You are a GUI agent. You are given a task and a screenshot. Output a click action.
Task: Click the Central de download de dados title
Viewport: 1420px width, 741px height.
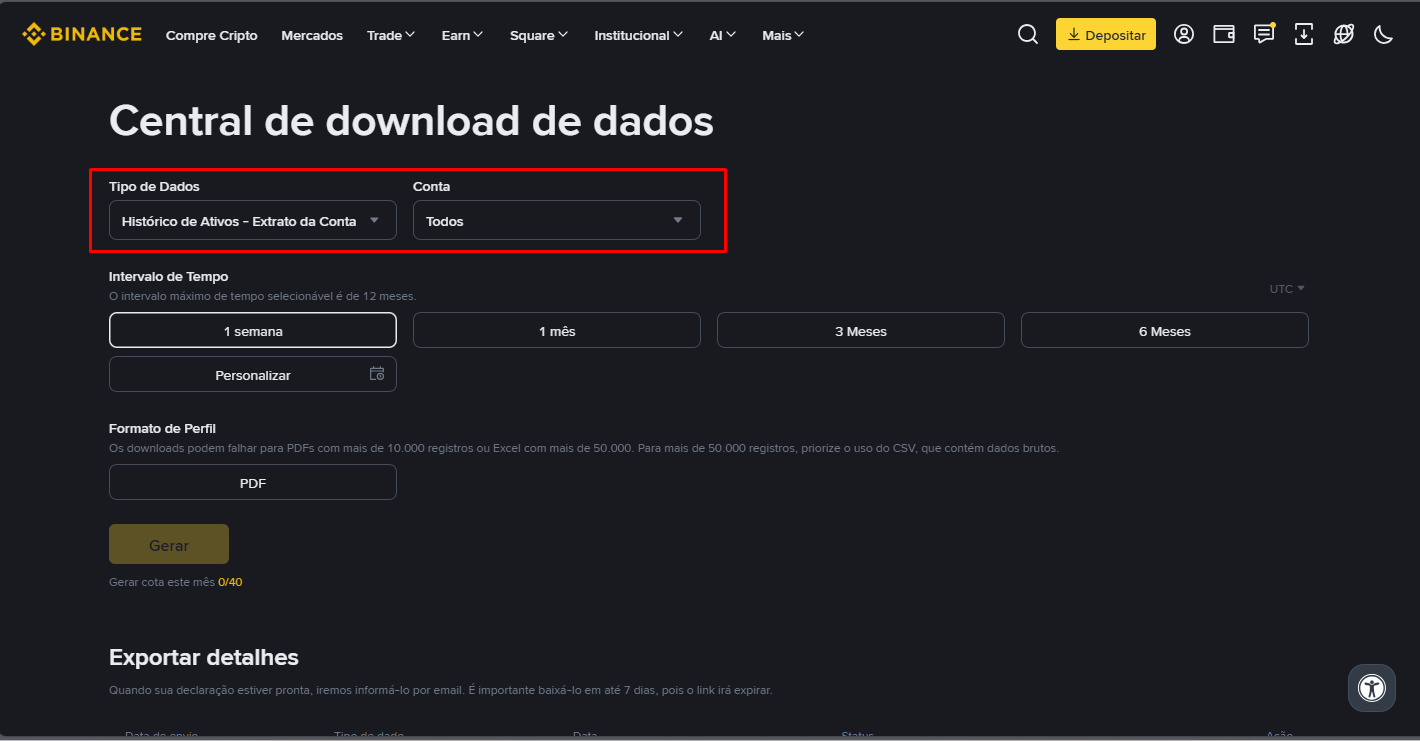(x=411, y=122)
